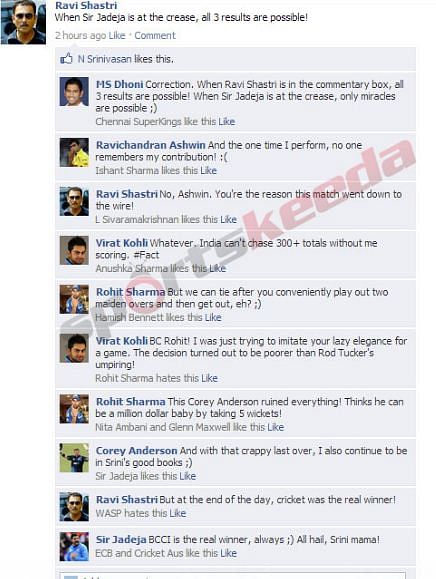Click the Comment link under the post
The width and height of the screenshot is (436, 579).
(x=155, y=35)
